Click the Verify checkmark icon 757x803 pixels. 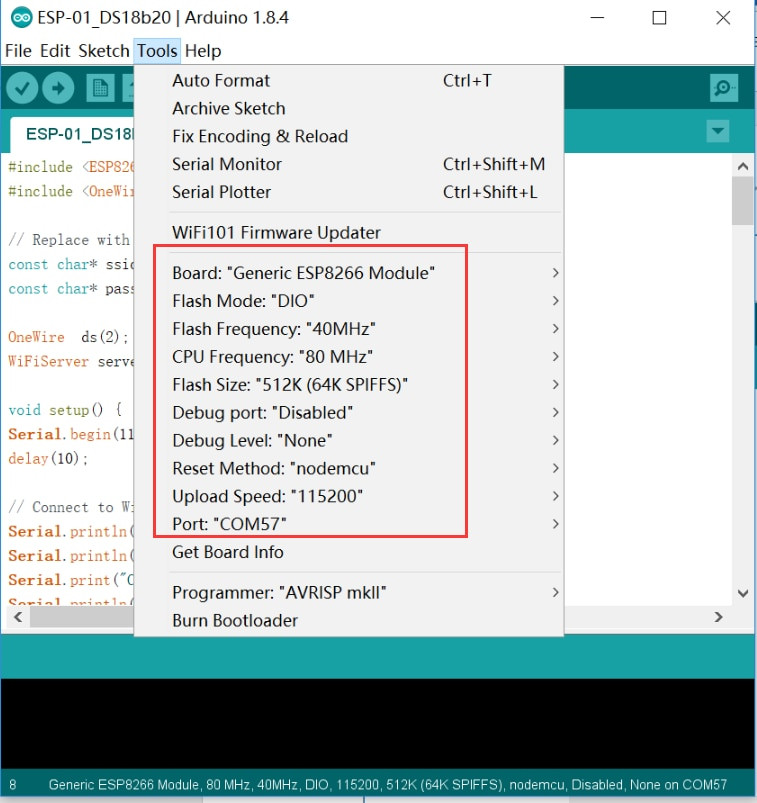coord(22,88)
